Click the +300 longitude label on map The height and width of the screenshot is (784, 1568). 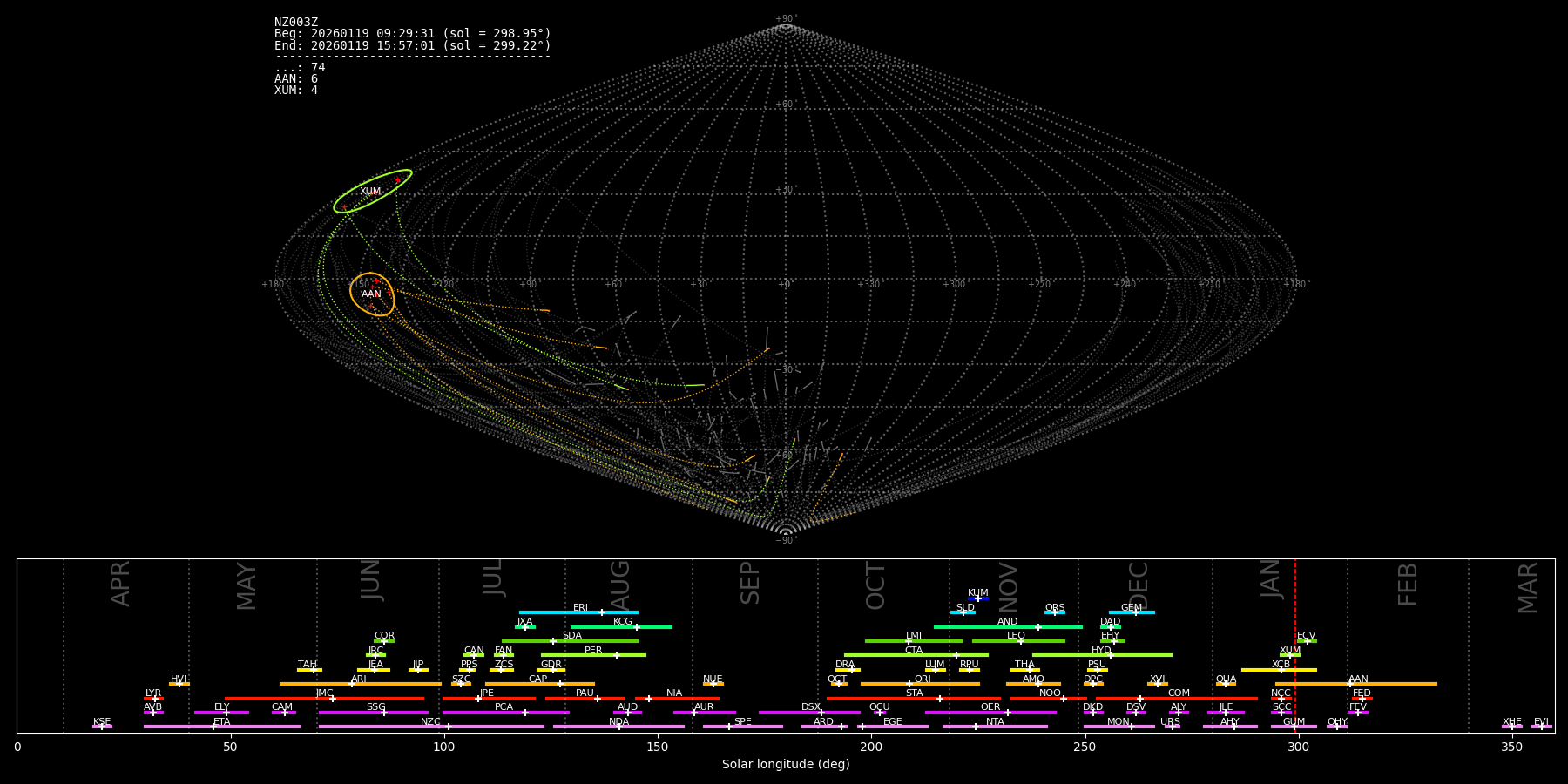[x=954, y=284]
